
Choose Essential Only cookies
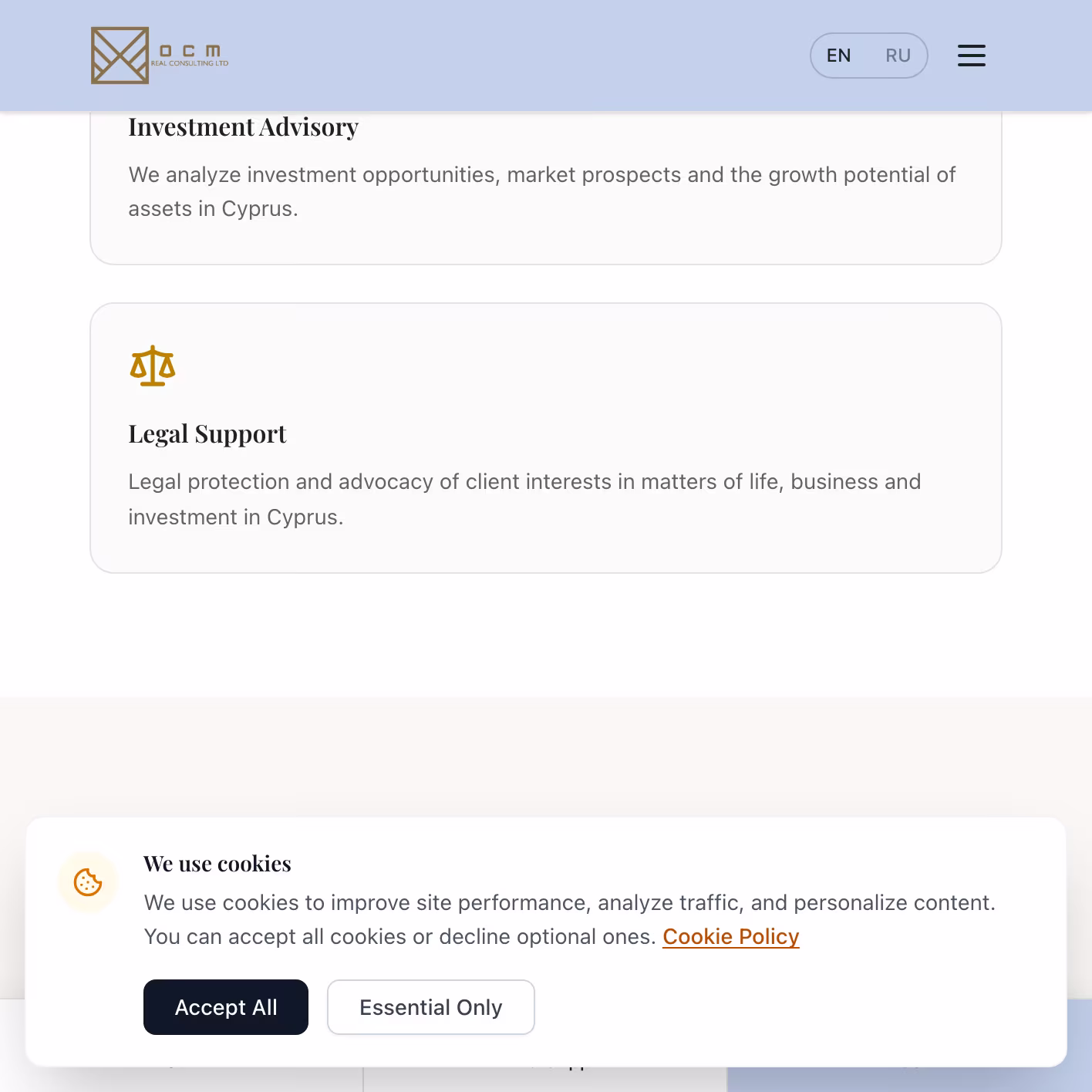point(431,1007)
